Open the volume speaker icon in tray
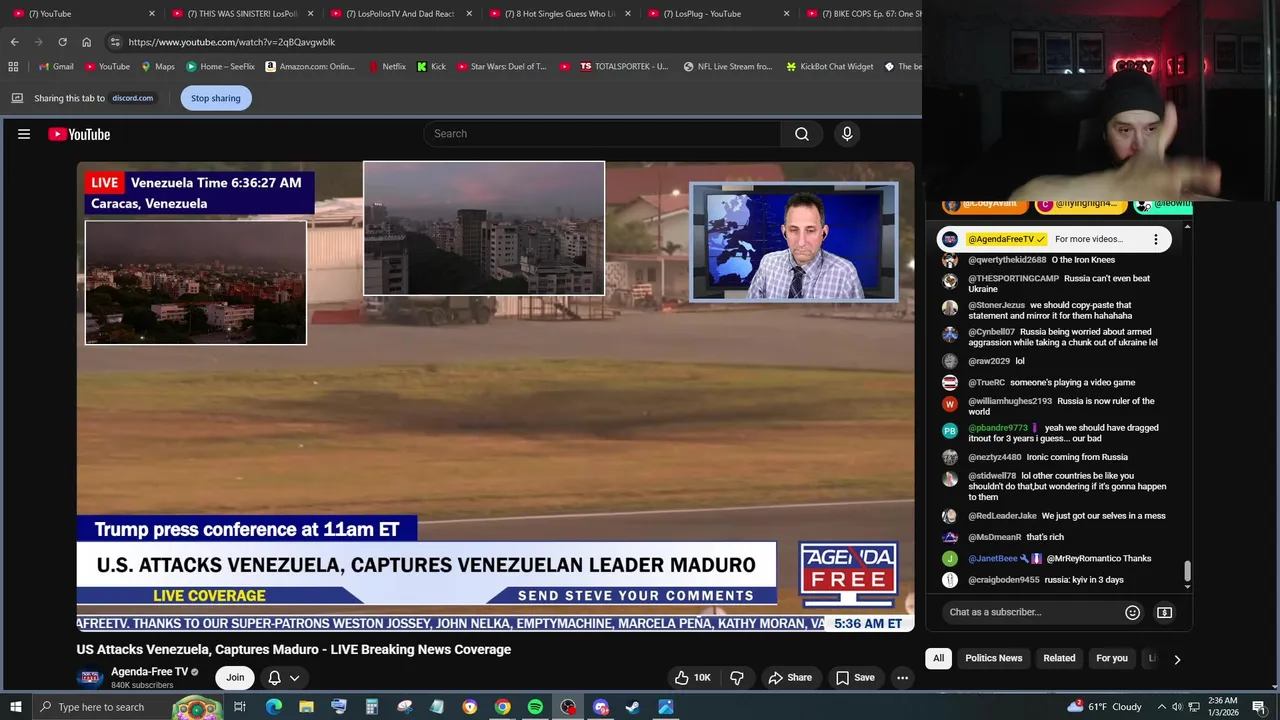The width and height of the screenshot is (1280, 720). (1177, 707)
